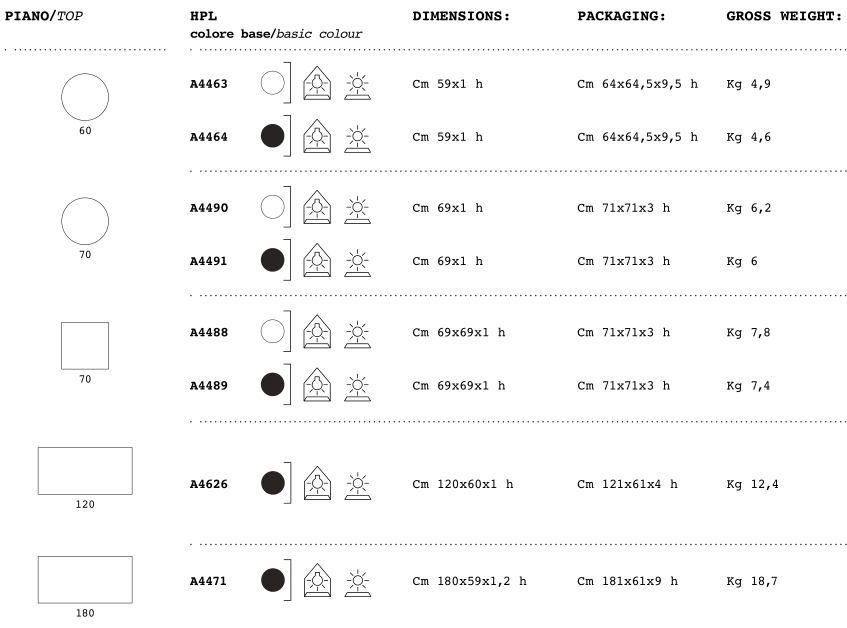
Task: Click the indoor house icon for A4626
Action: pyautogui.click(x=316, y=484)
